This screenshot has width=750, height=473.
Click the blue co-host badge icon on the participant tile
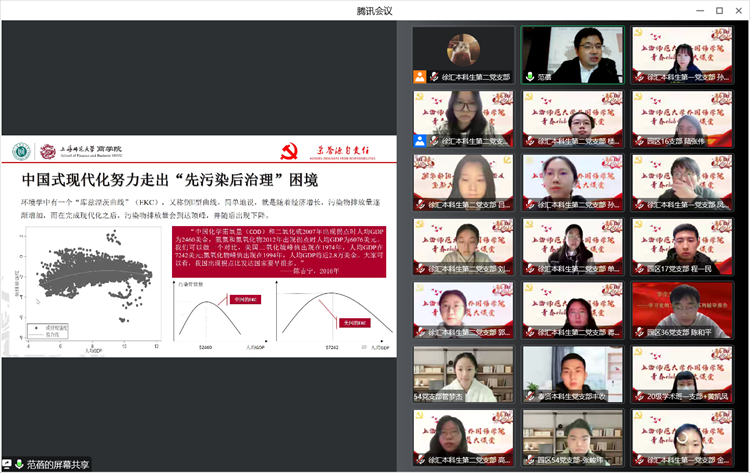coord(419,141)
